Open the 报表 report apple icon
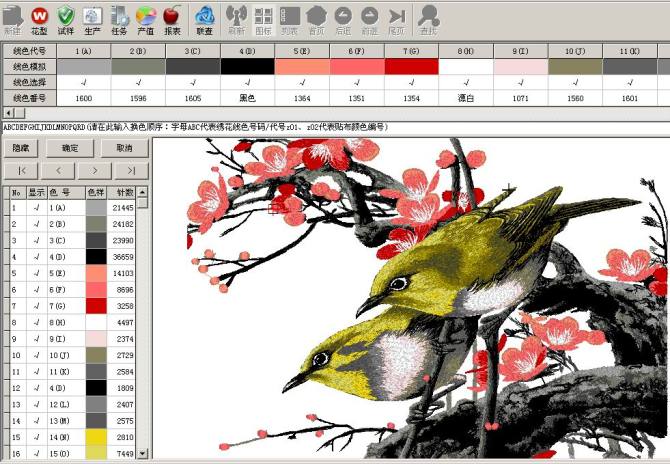Image resolution: width=670 pixels, height=464 pixels. 171,18
